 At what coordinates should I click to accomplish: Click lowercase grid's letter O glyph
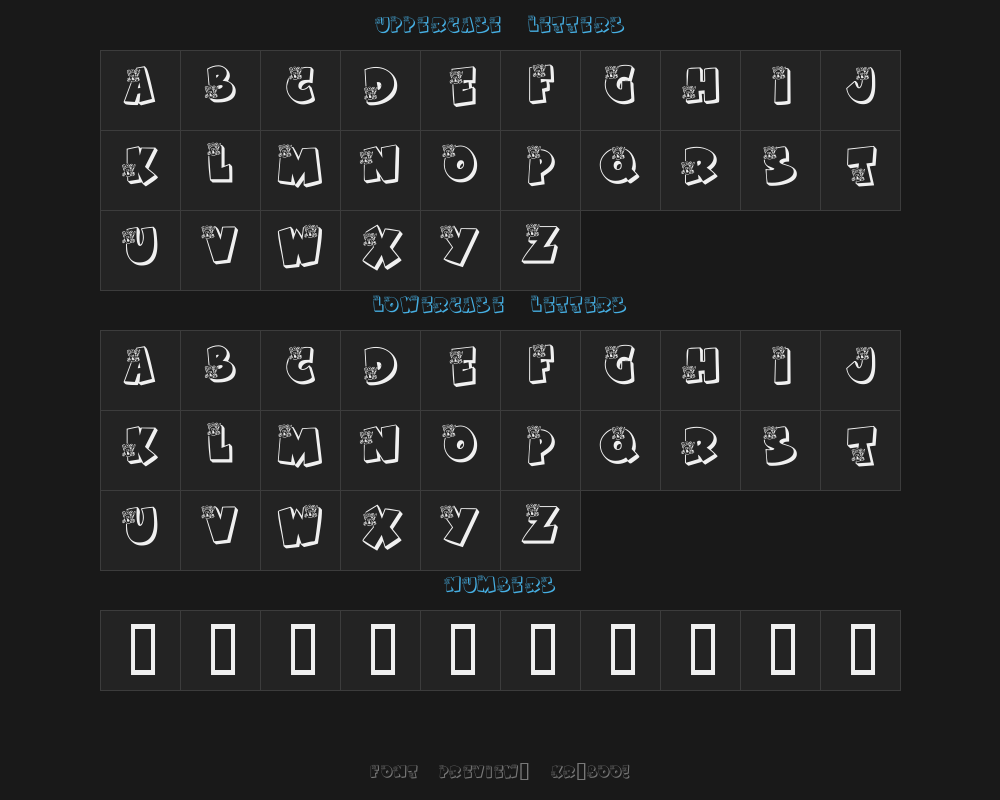460,450
